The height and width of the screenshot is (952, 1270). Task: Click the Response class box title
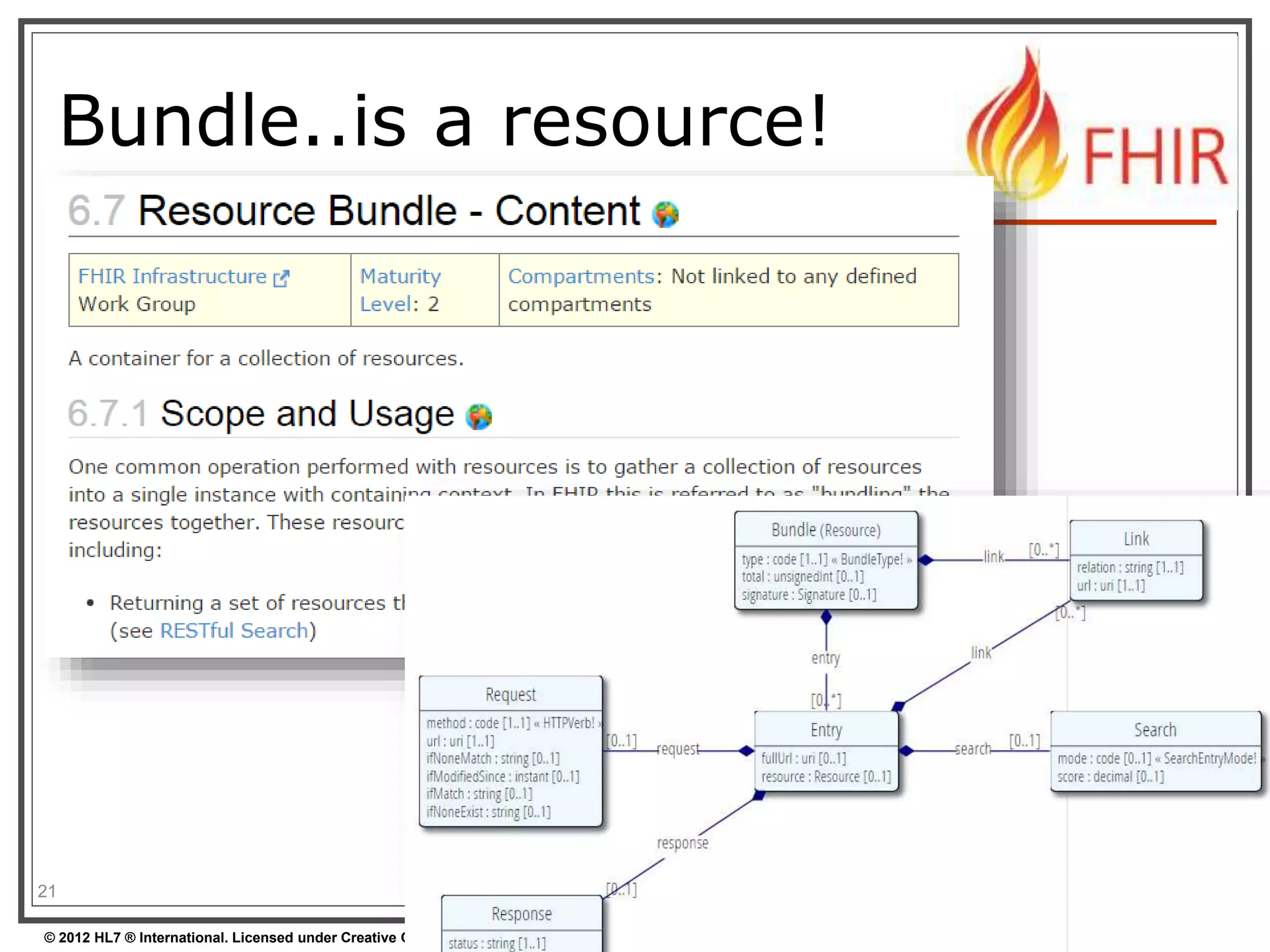click(x=522, y=914)
